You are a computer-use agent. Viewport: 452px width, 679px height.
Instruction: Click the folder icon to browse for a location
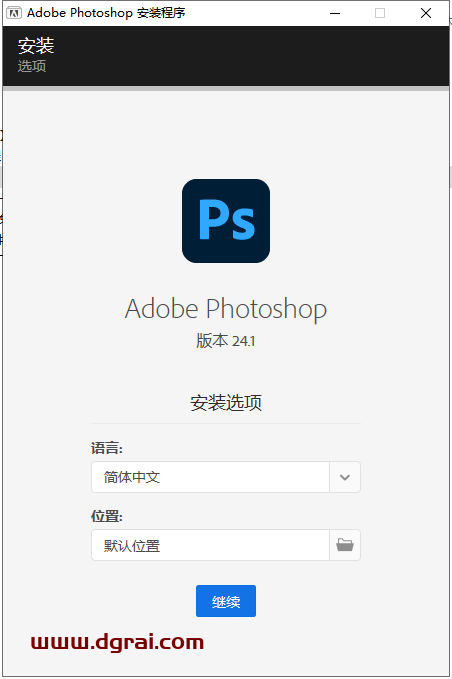tap(345, 545)
